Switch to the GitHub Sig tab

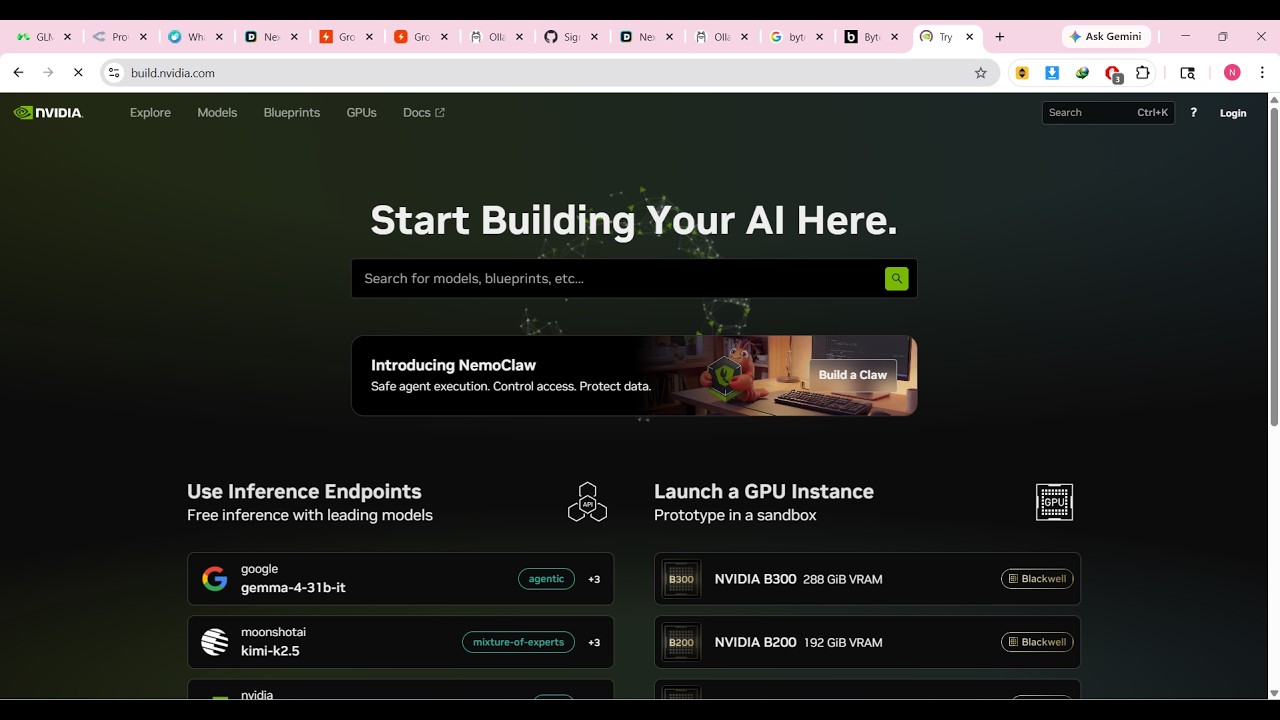click(571, 37)
